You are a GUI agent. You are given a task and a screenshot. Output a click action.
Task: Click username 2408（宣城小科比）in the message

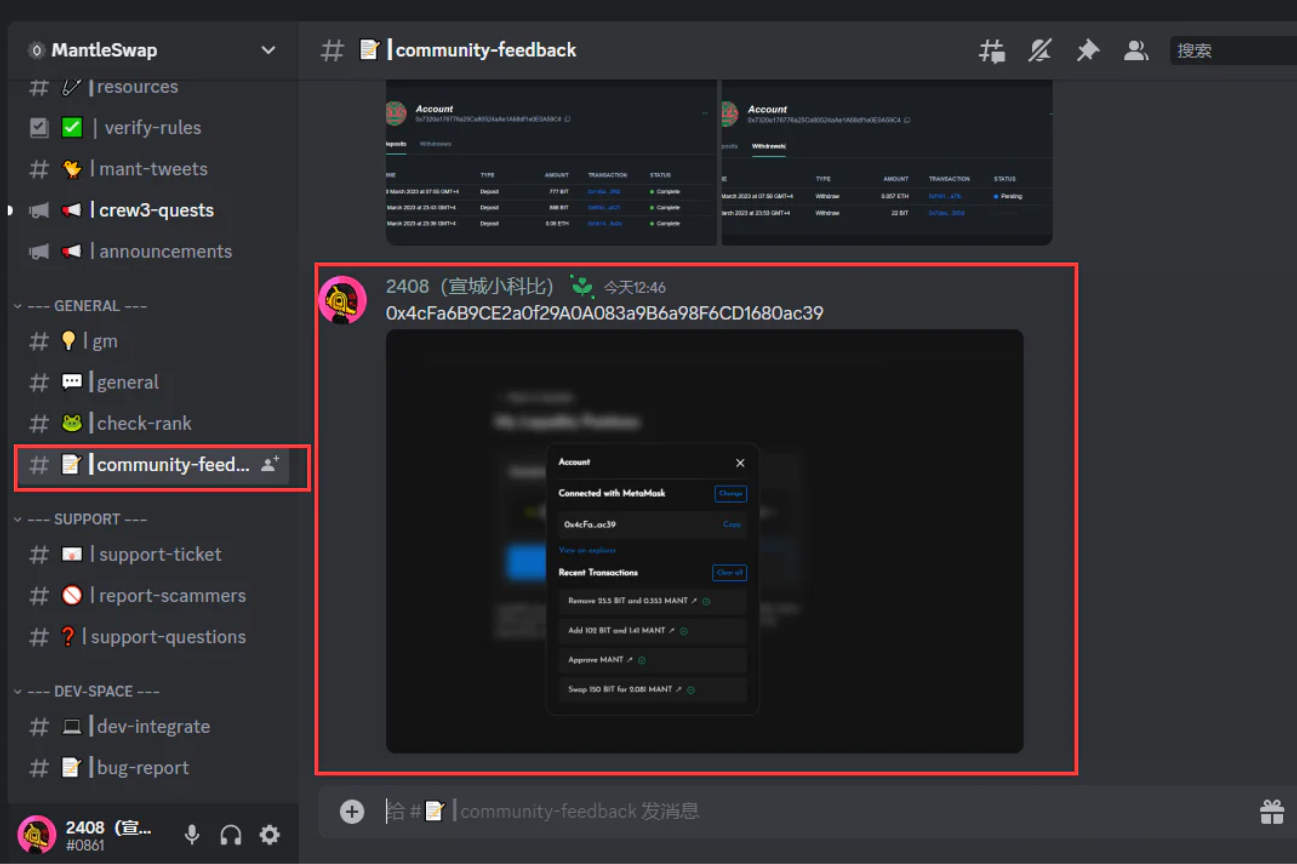(x=470, y=287)
